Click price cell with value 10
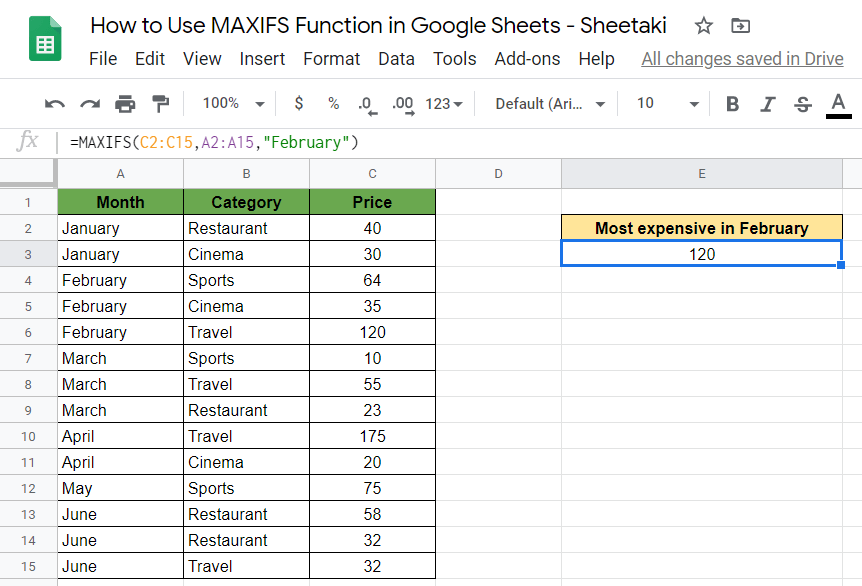Screen dimensions: 862x586 coord(372,358)
